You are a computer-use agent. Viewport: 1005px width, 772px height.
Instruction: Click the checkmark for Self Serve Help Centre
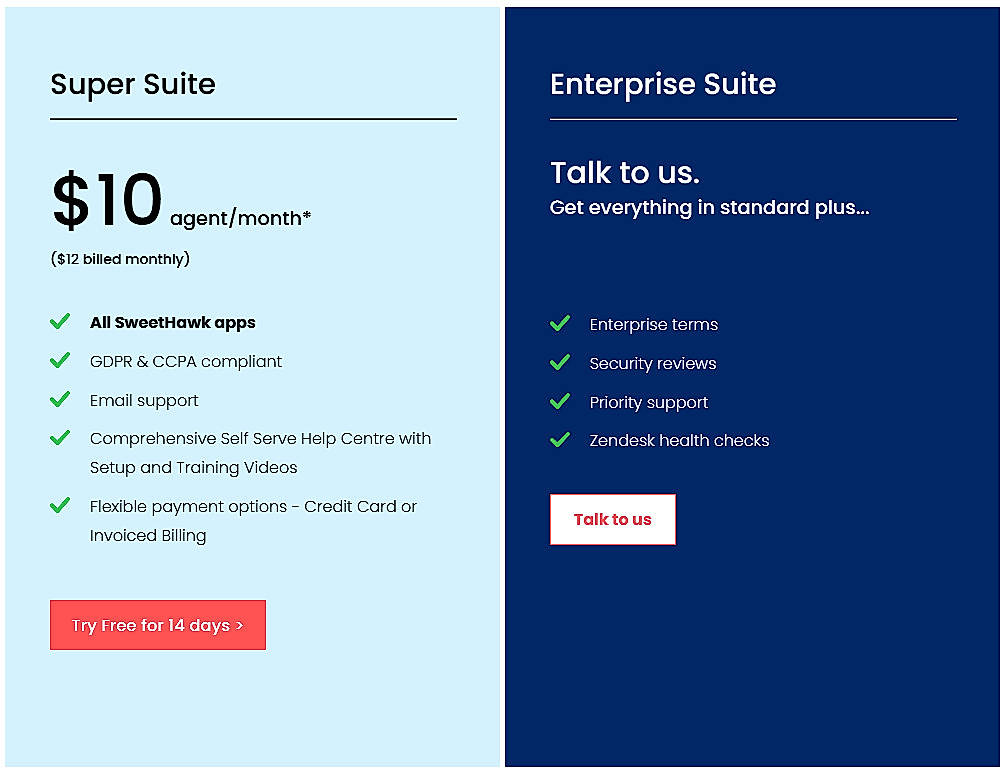[x=60, y=438]
